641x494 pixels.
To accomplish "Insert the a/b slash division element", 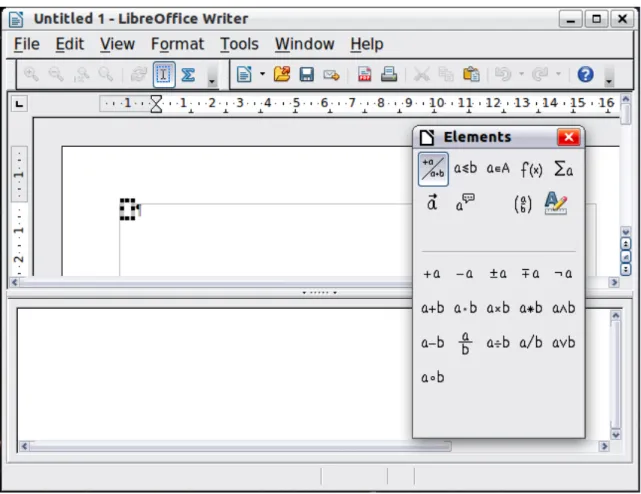I will [x=531, y=343].
